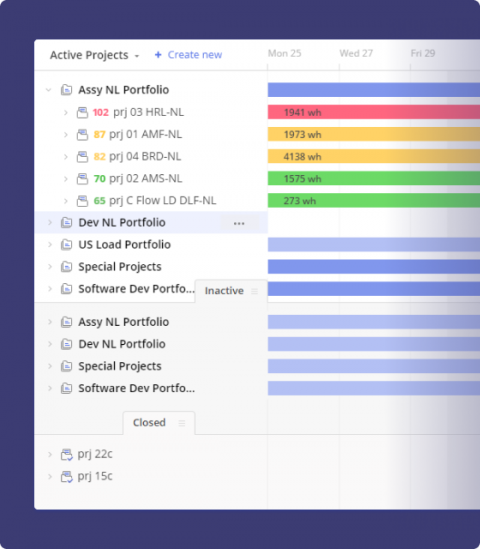Collapse the active Assy NL Portfolio tree

click(x=49, y=90)
